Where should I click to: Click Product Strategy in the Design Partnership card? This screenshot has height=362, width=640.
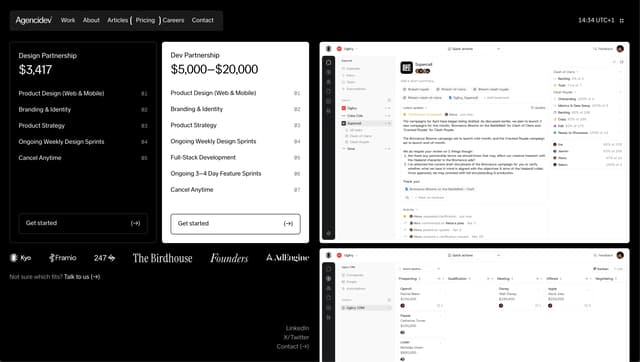coord(42,126)
